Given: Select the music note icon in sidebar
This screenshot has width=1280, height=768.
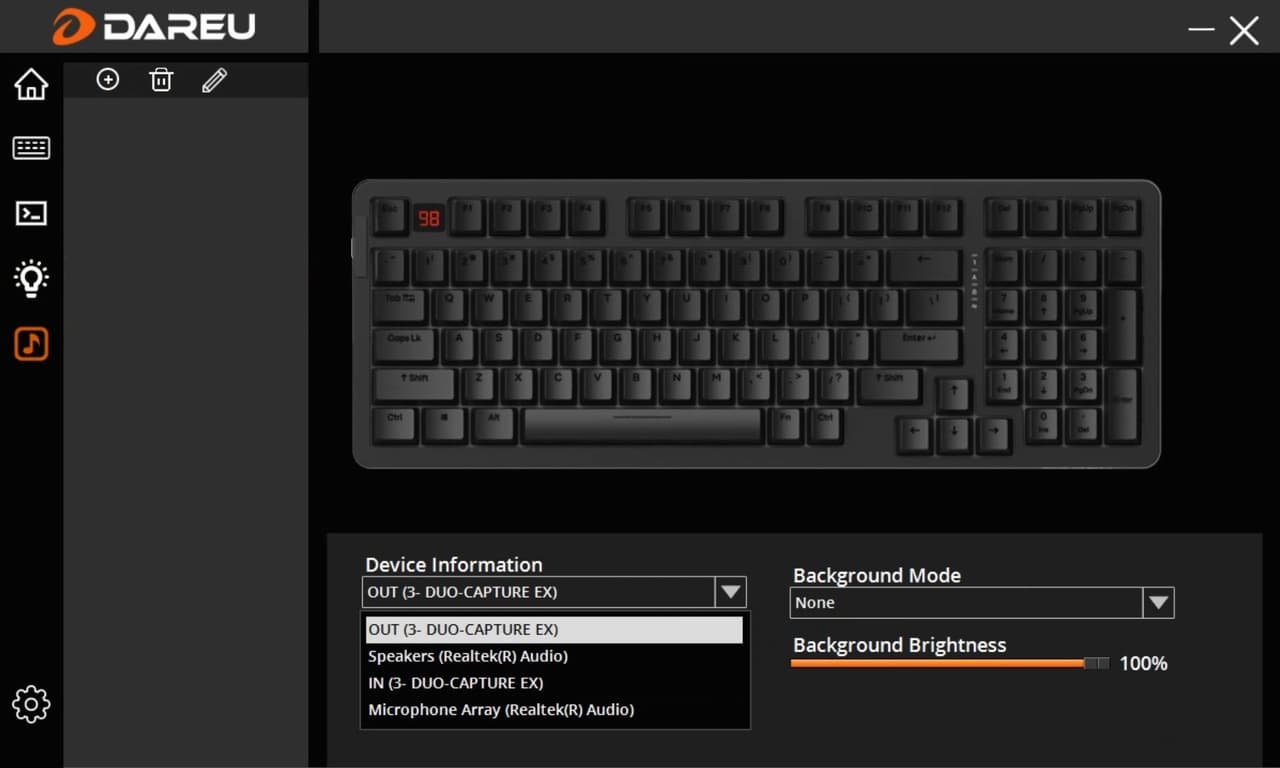Looking at the screenshot, I should coord(31,343).
